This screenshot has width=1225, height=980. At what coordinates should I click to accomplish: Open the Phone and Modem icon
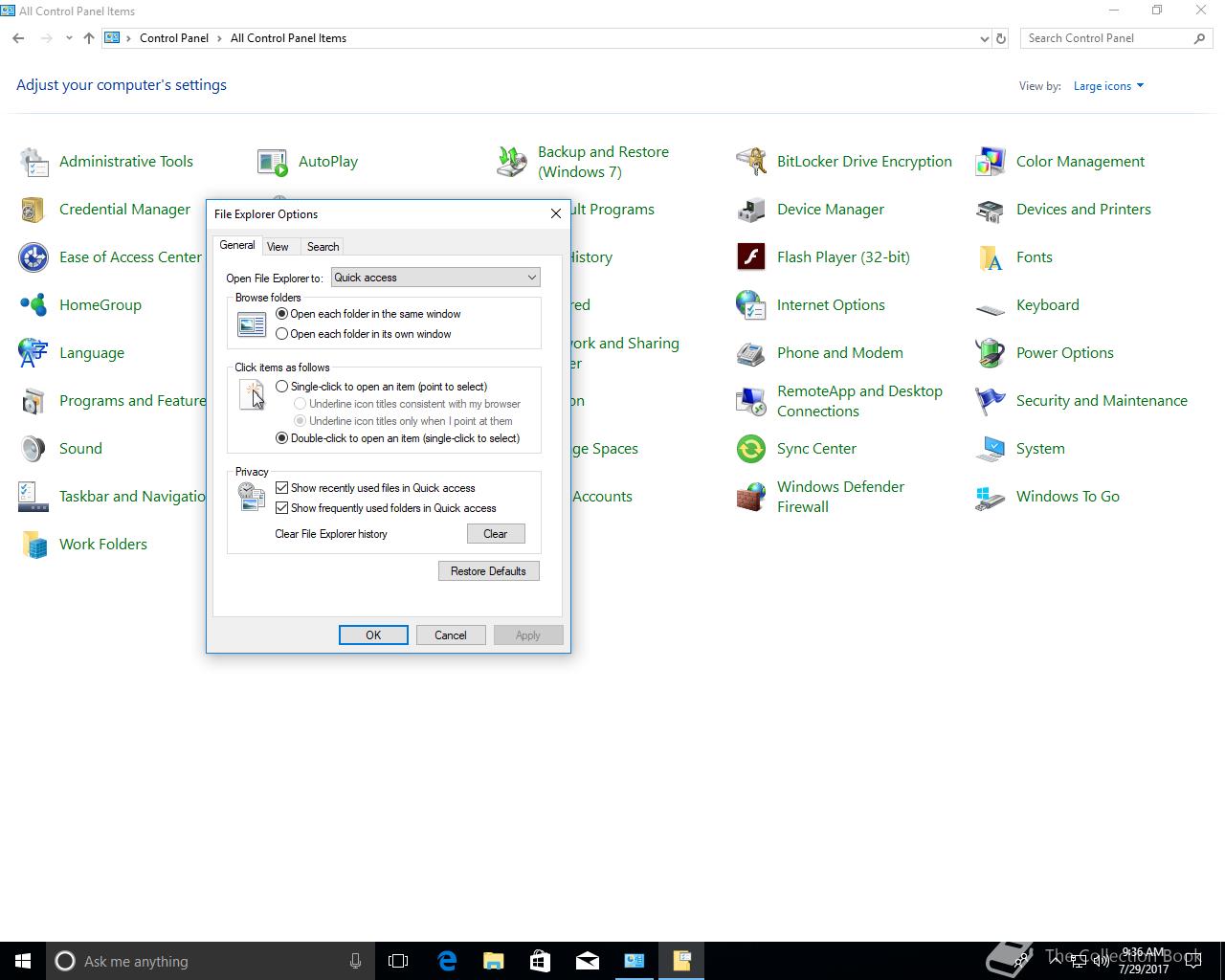751,353
